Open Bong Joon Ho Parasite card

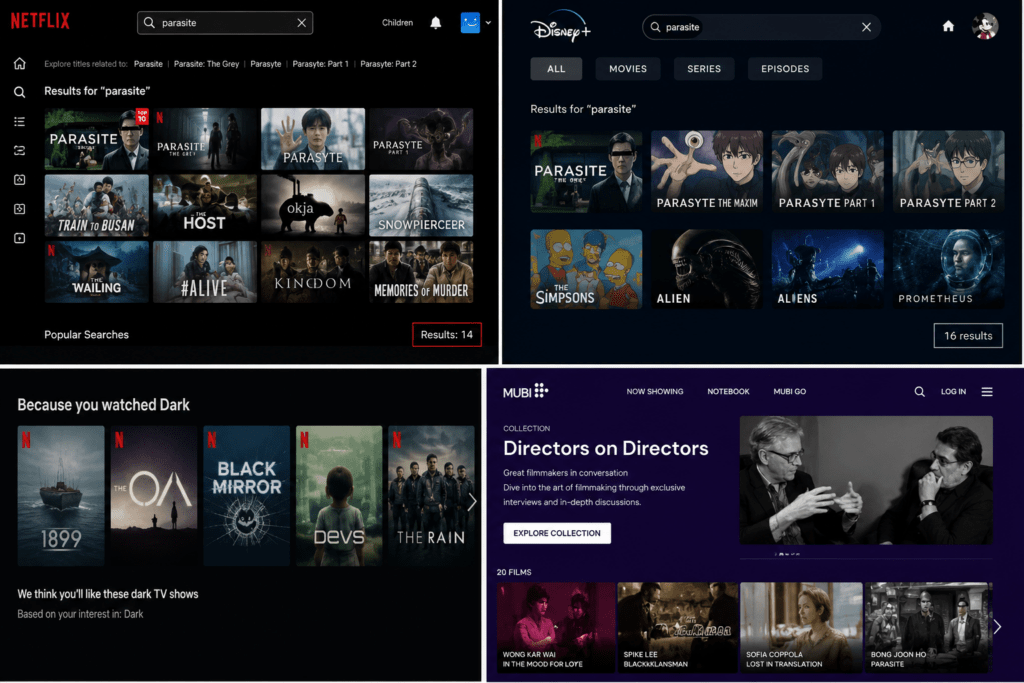pos(928,627)
